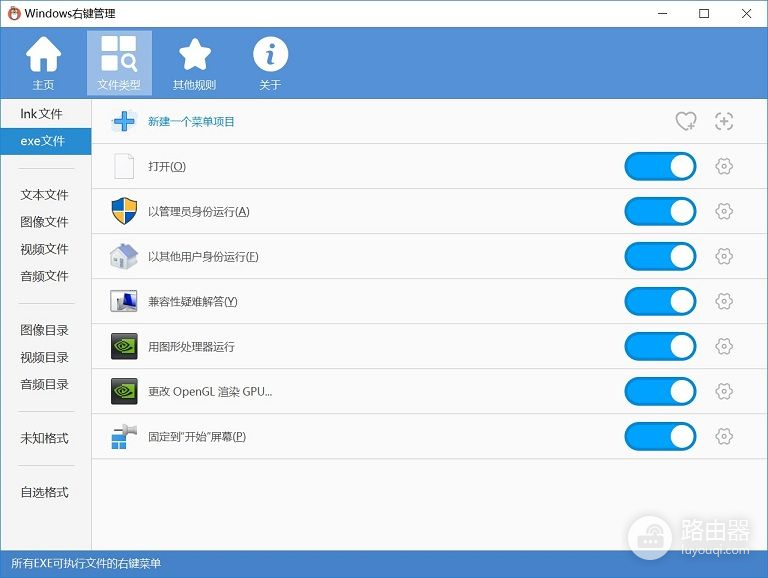Click the 打开(O) label text
Screen dimensions: 768x578
click(x=167, y=167)
